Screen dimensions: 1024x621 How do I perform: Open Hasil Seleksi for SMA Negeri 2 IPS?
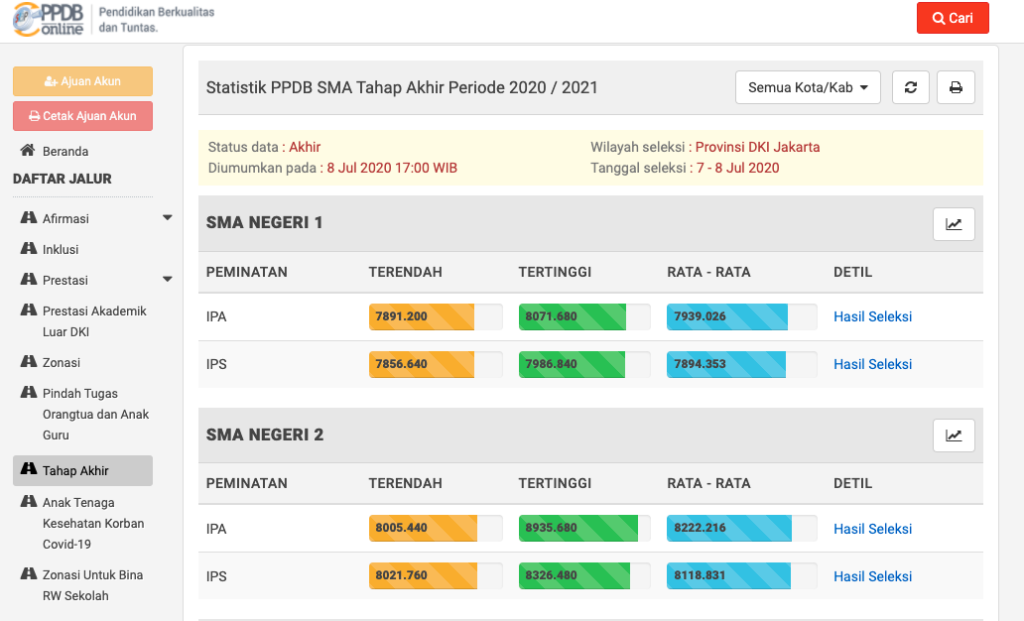click(x=872, y=576)
